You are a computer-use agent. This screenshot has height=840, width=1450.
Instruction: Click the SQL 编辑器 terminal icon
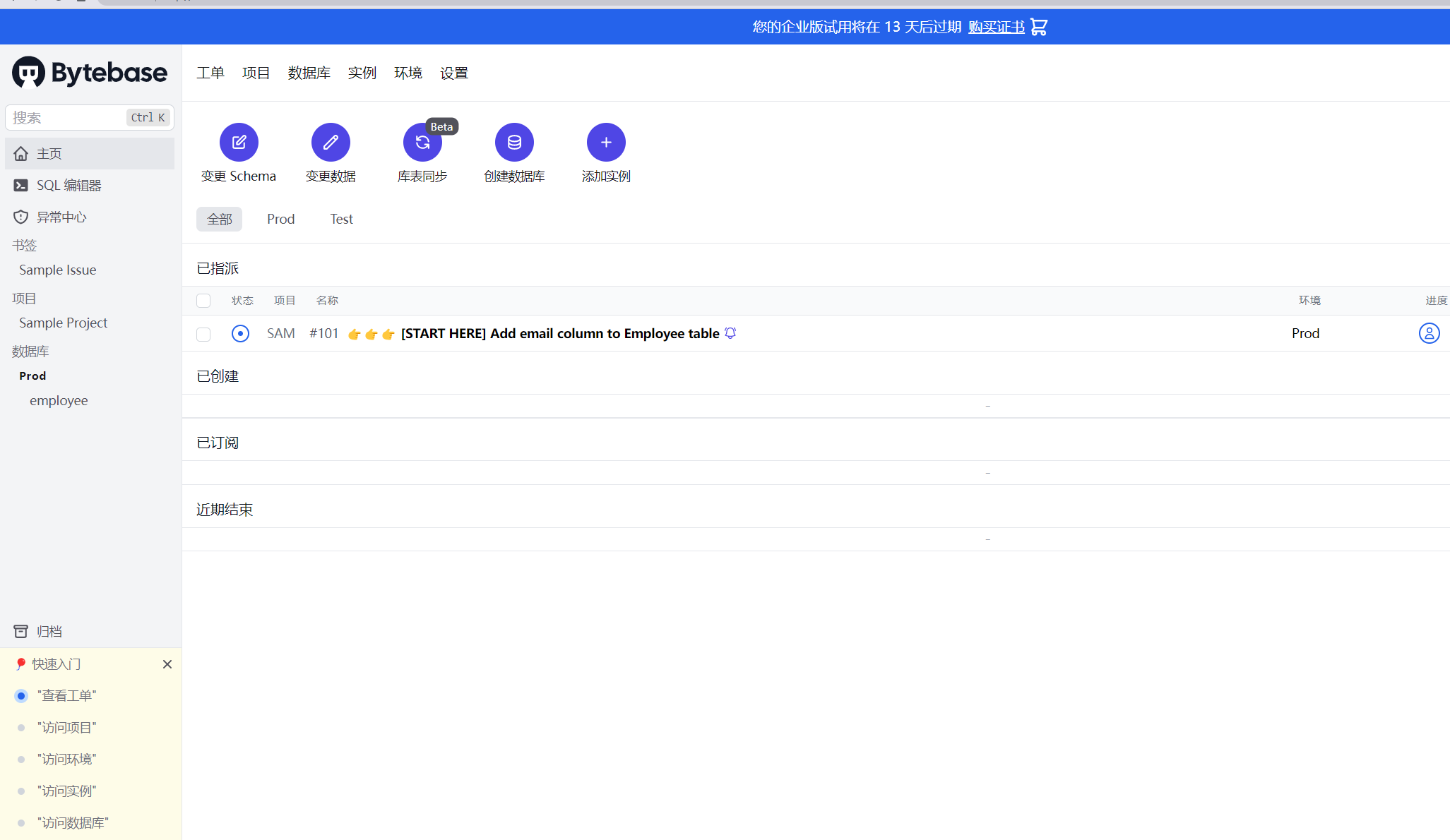tap(21, 185)
